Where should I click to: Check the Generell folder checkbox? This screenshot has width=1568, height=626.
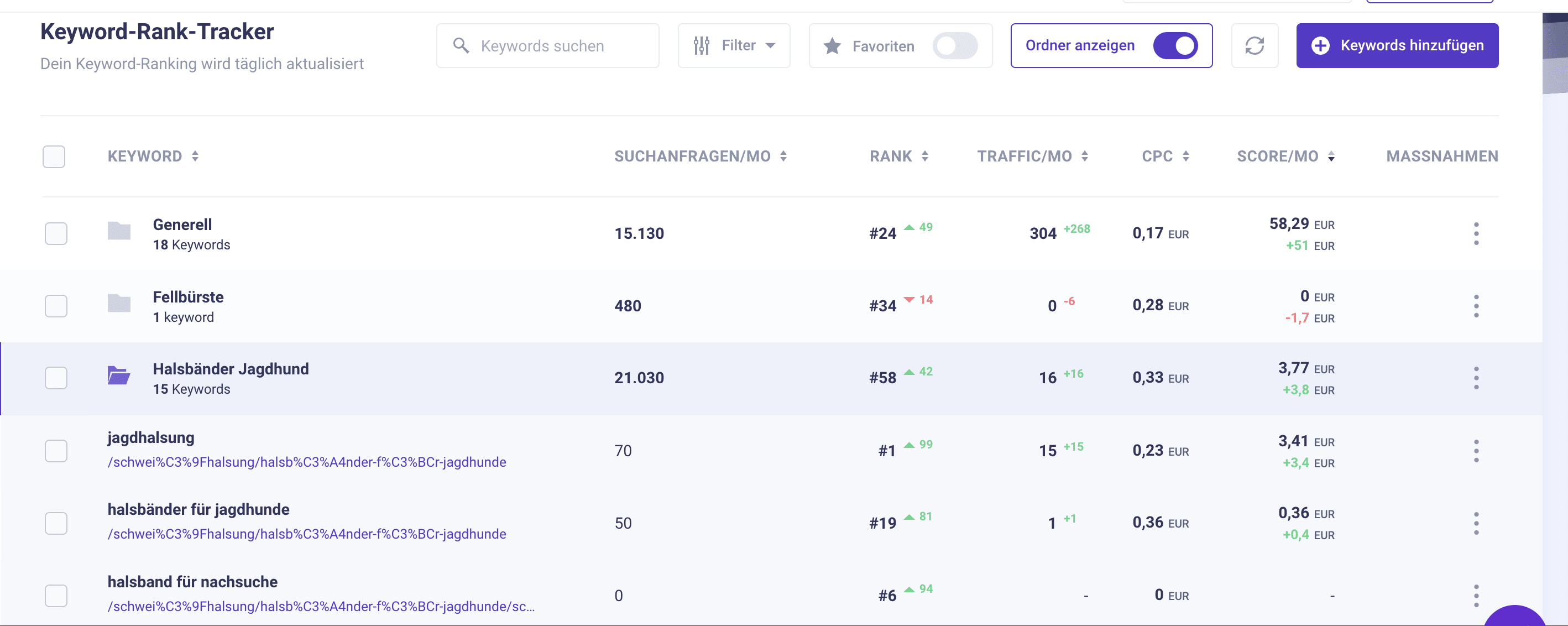pos(56,234)
